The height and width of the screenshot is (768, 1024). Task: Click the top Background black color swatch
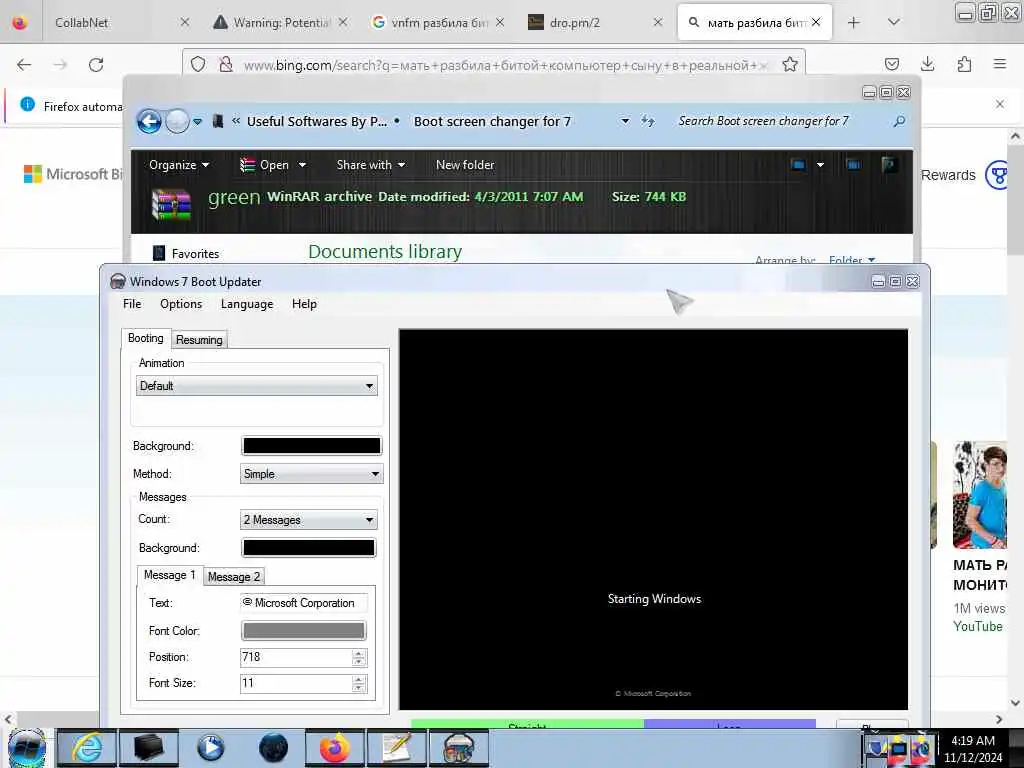click(312, 445)
